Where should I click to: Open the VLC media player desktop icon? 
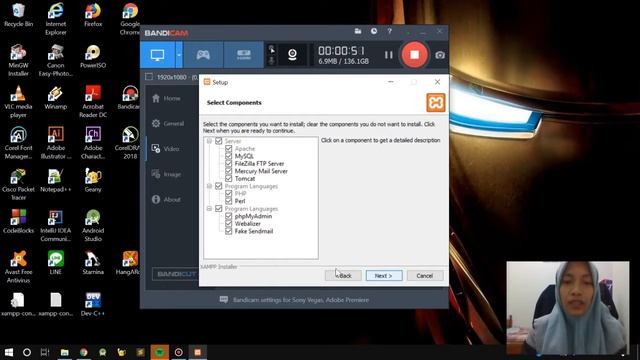tap(18, 102)
